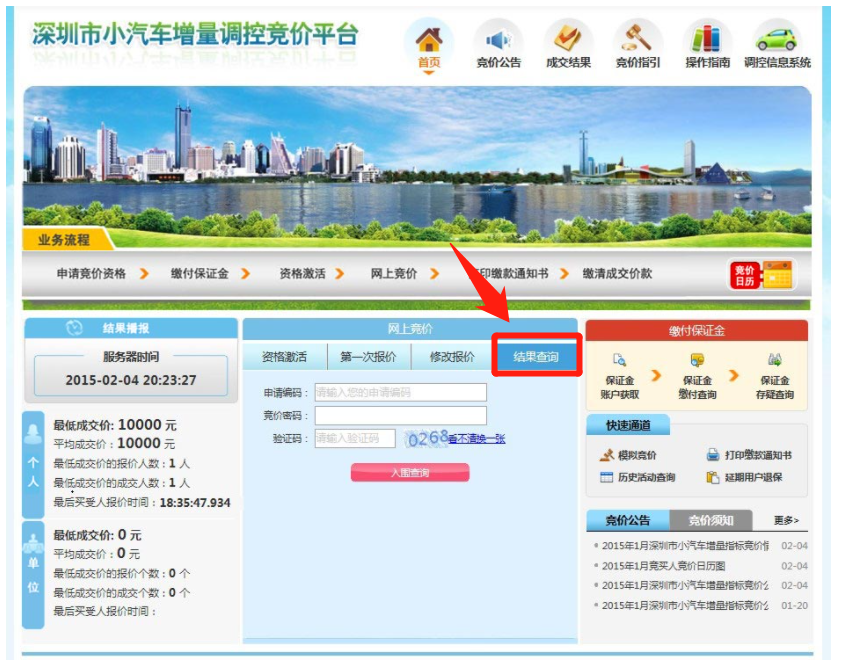Click the 模拟竞价 simulation icon

click(608, 454)
